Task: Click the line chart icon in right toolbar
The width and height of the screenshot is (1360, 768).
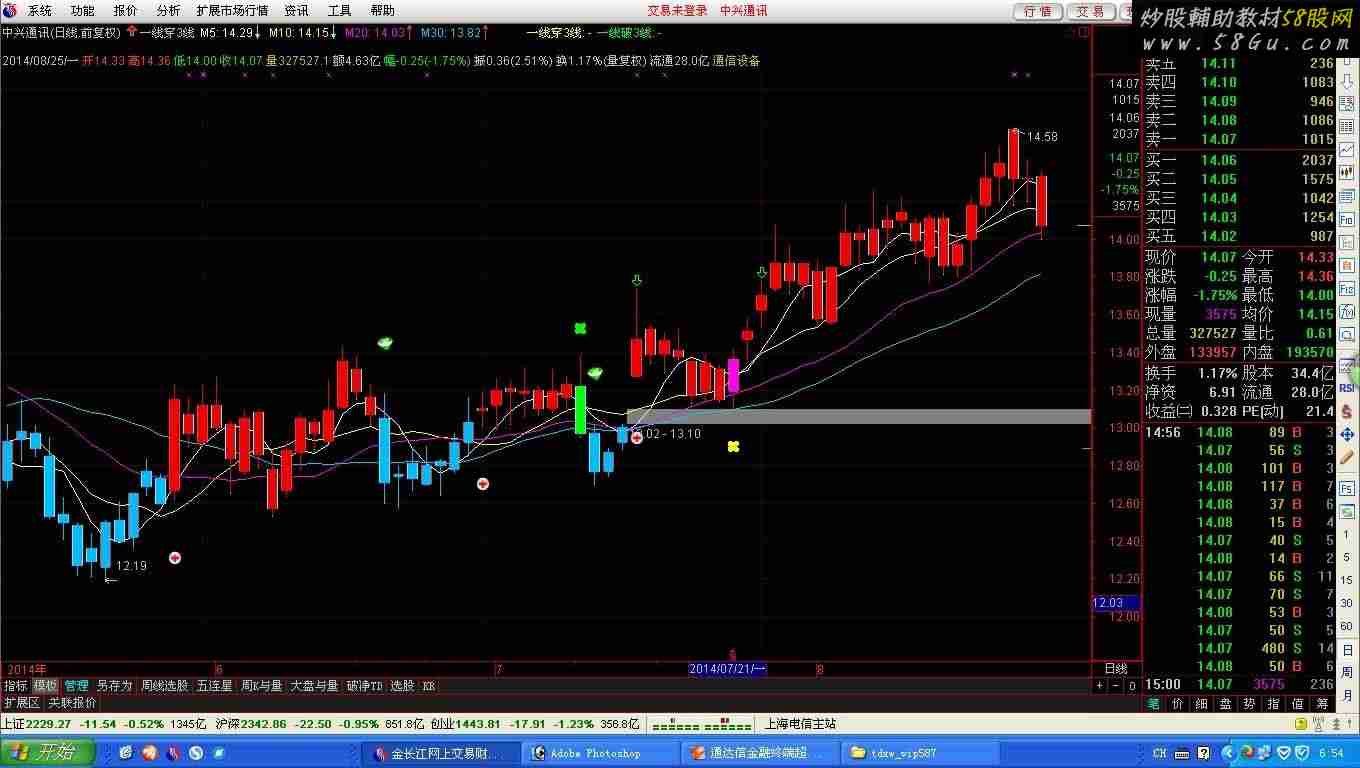Action: 1347,150
